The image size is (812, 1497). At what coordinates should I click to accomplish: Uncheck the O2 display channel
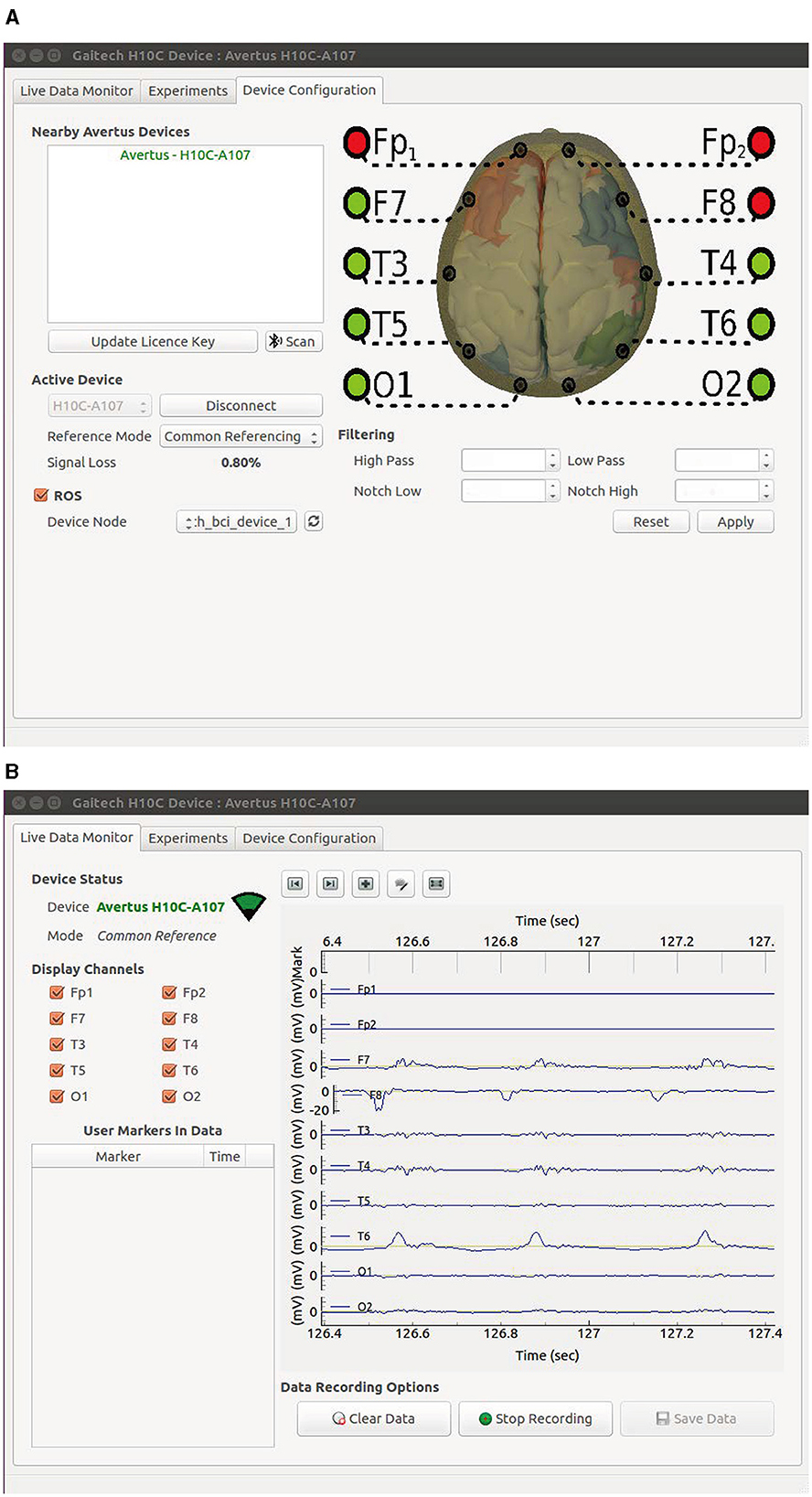click(x=169, y=1096)
